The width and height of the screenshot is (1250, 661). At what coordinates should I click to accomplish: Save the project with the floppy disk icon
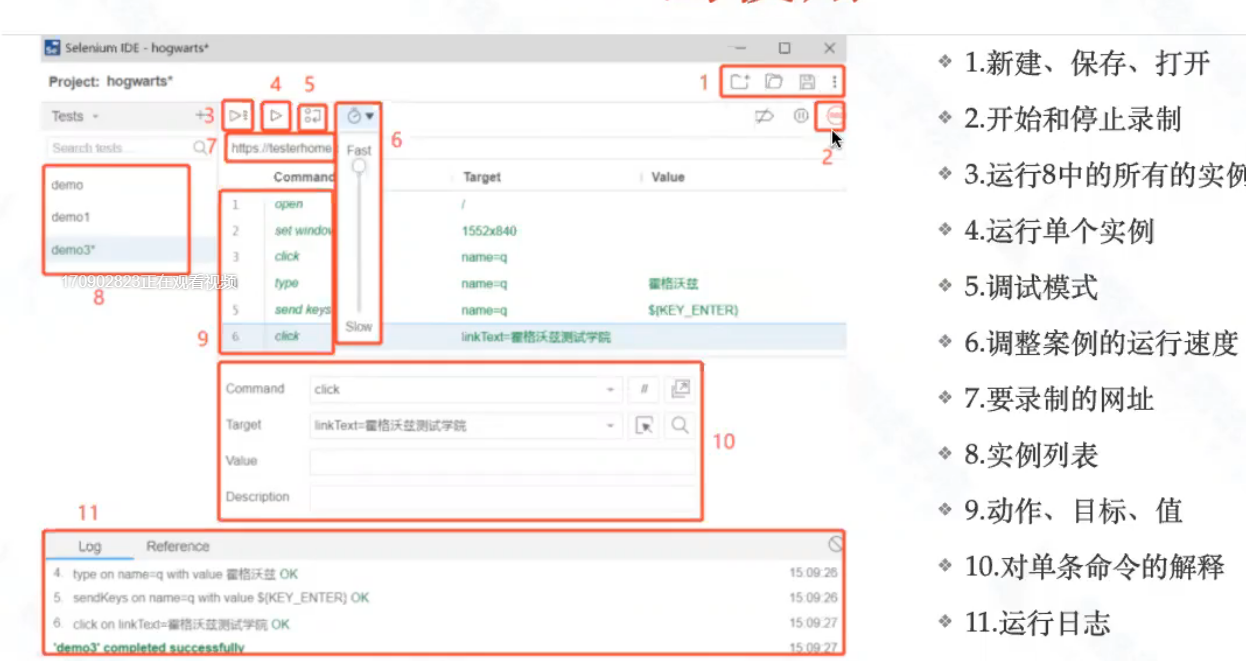pyautogui.click(x=807, y=82)
